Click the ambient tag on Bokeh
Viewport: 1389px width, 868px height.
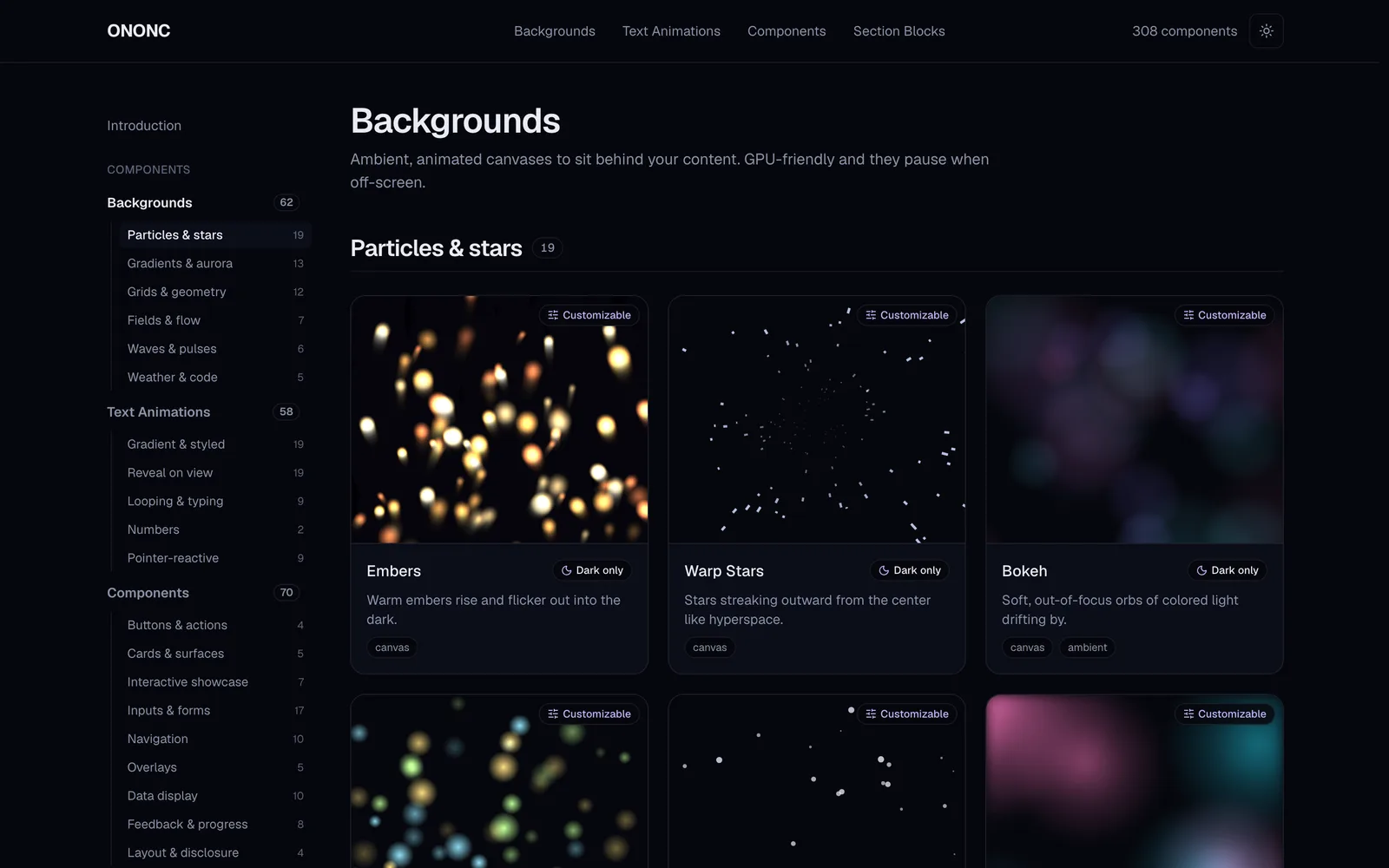click(x=1087, y=648)
